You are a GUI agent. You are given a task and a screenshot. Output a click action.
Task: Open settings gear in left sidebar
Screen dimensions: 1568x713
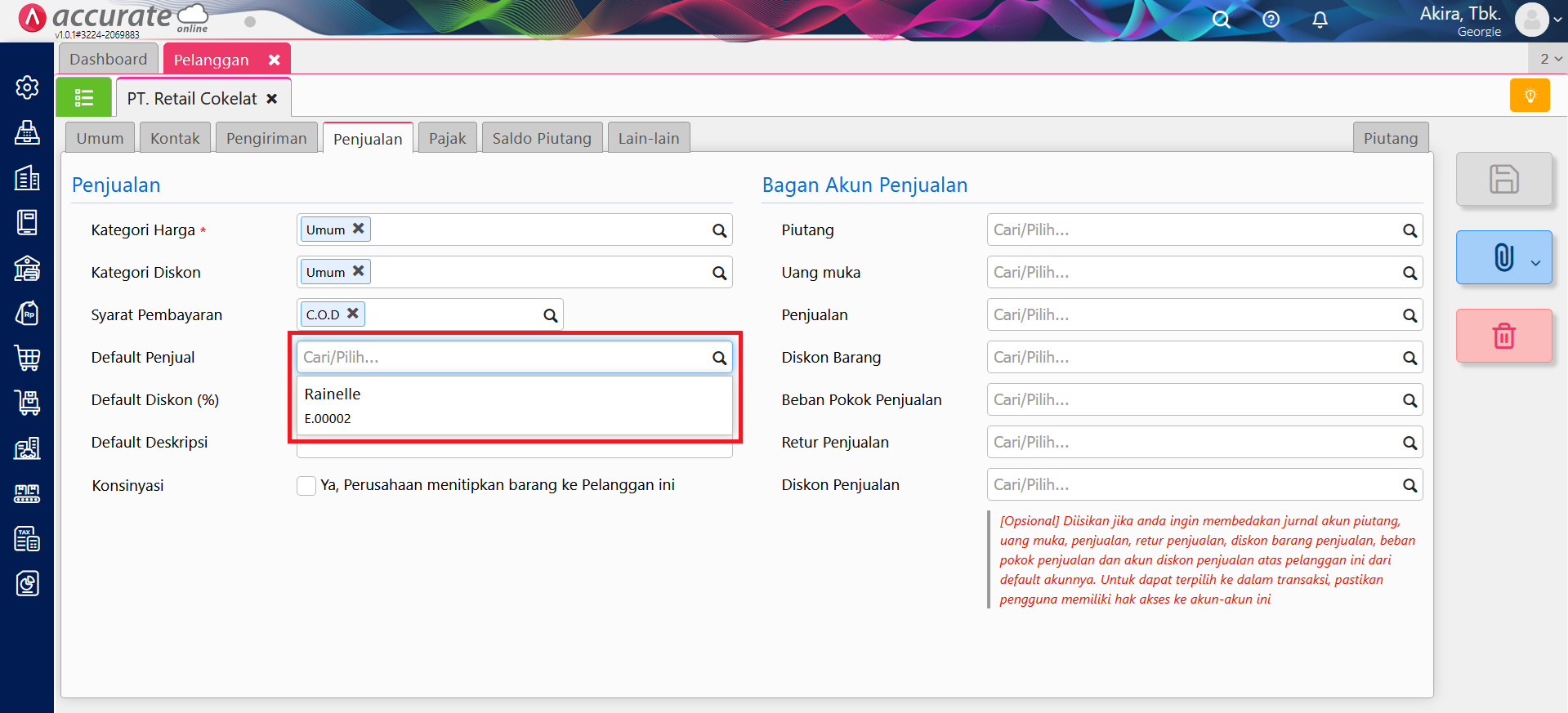pos(27,87)
